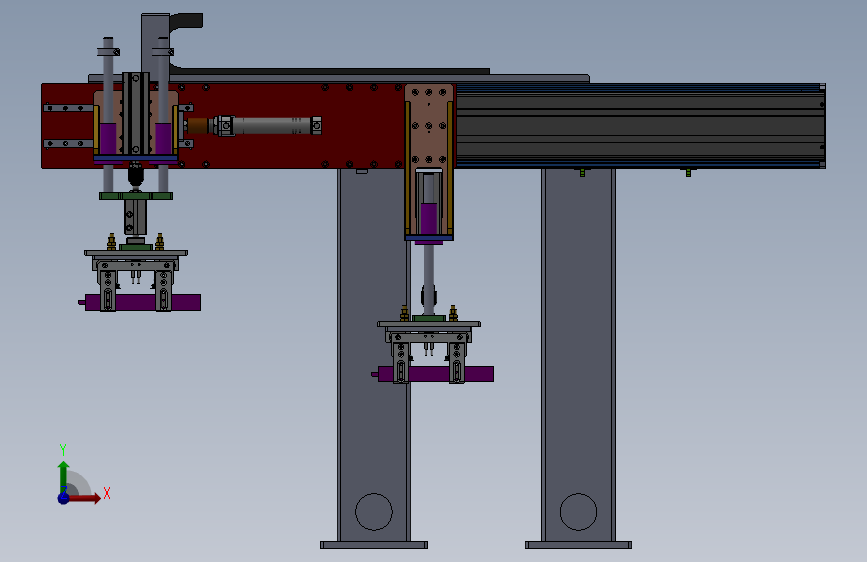
Task: Select the dark aluminum extrusion beam
Action: [640, 126]
